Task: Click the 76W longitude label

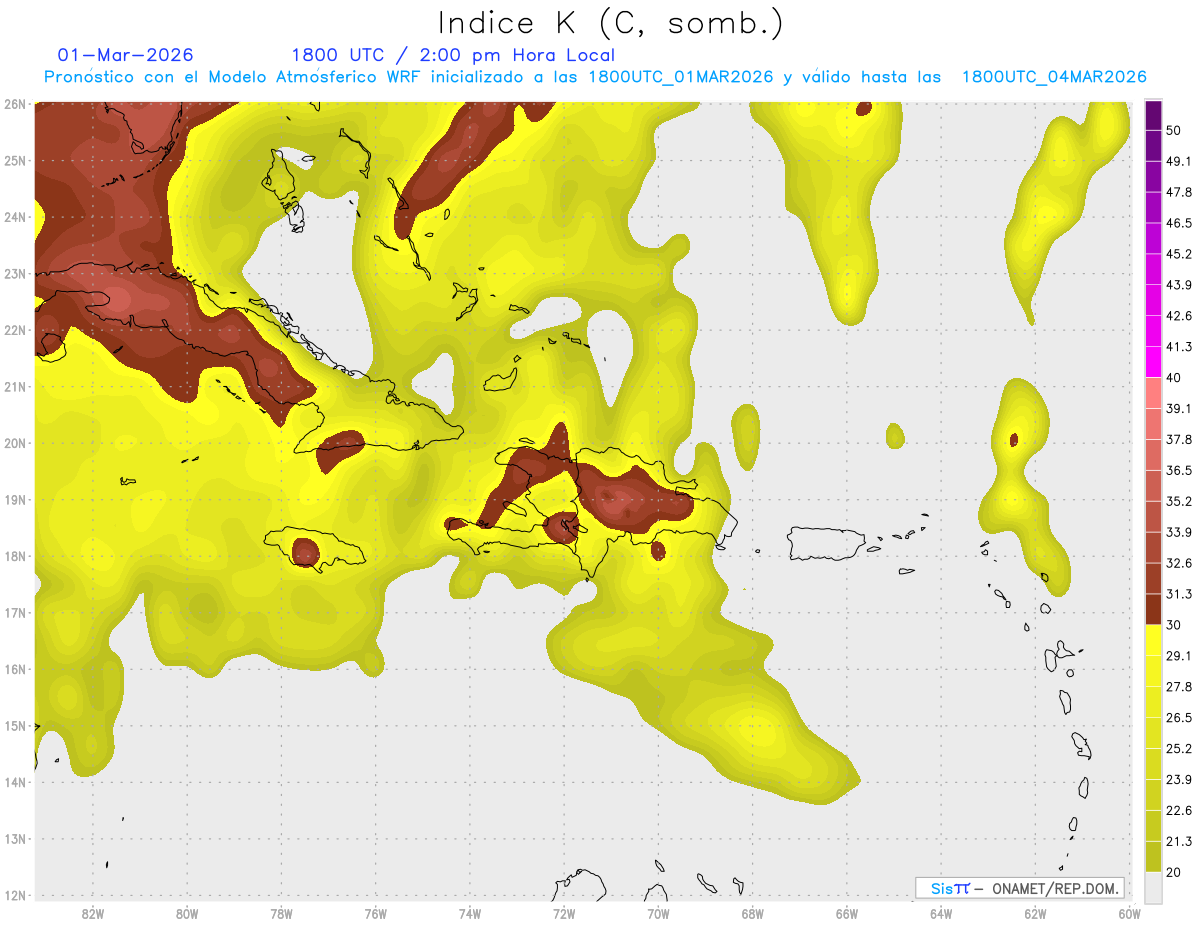Action: tap(376, 913)
